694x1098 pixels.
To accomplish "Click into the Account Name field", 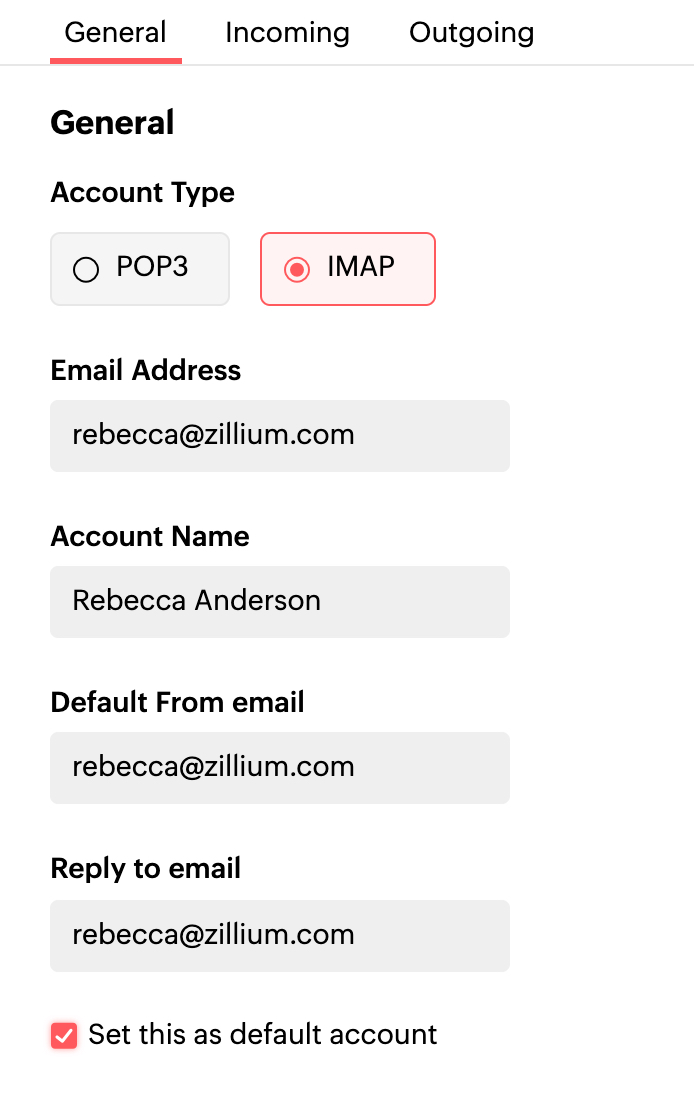I will (x=280, y=602).
